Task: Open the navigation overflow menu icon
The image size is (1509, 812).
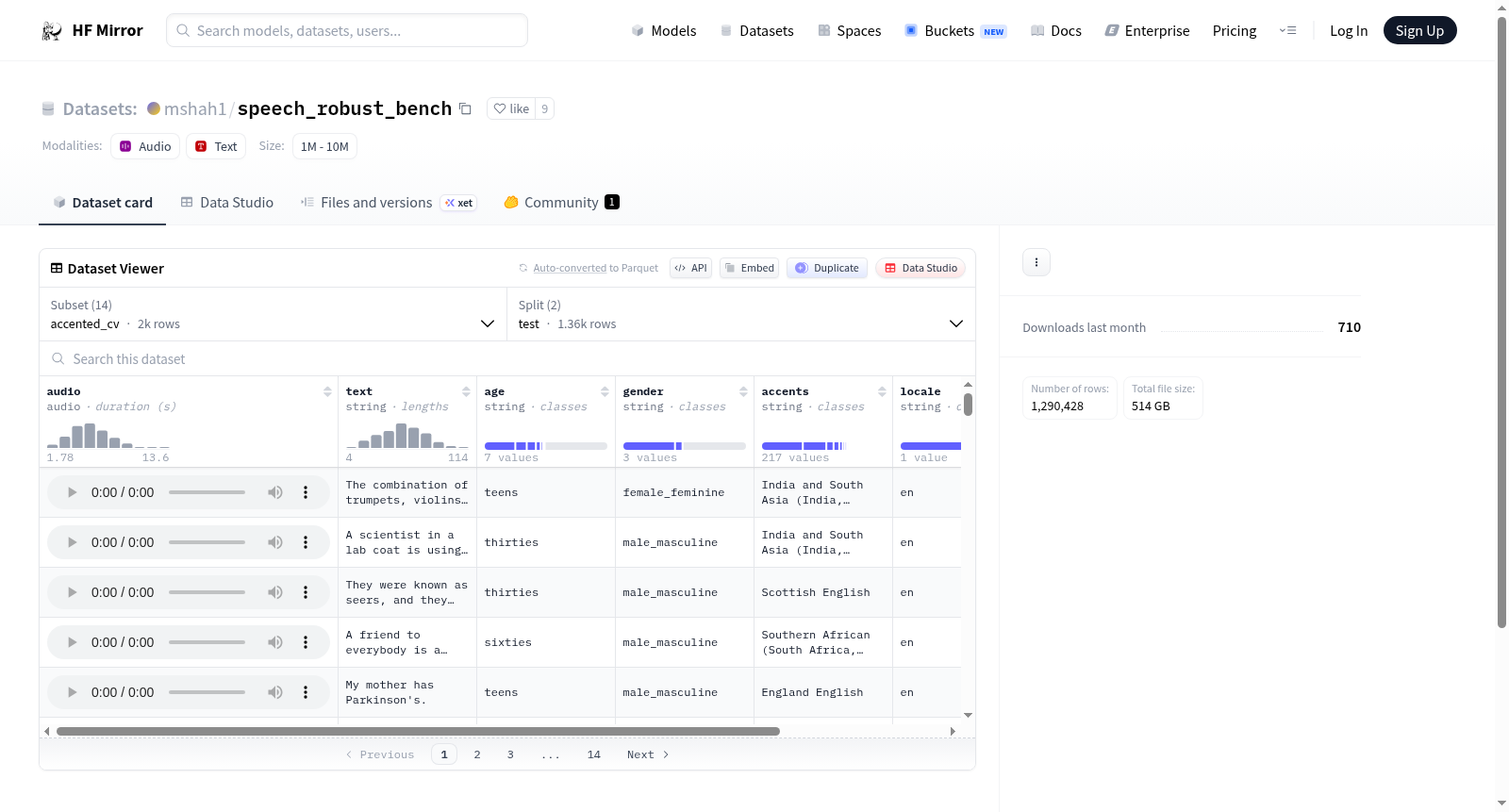Action: pyautogui.click(x=1287, y=30)
